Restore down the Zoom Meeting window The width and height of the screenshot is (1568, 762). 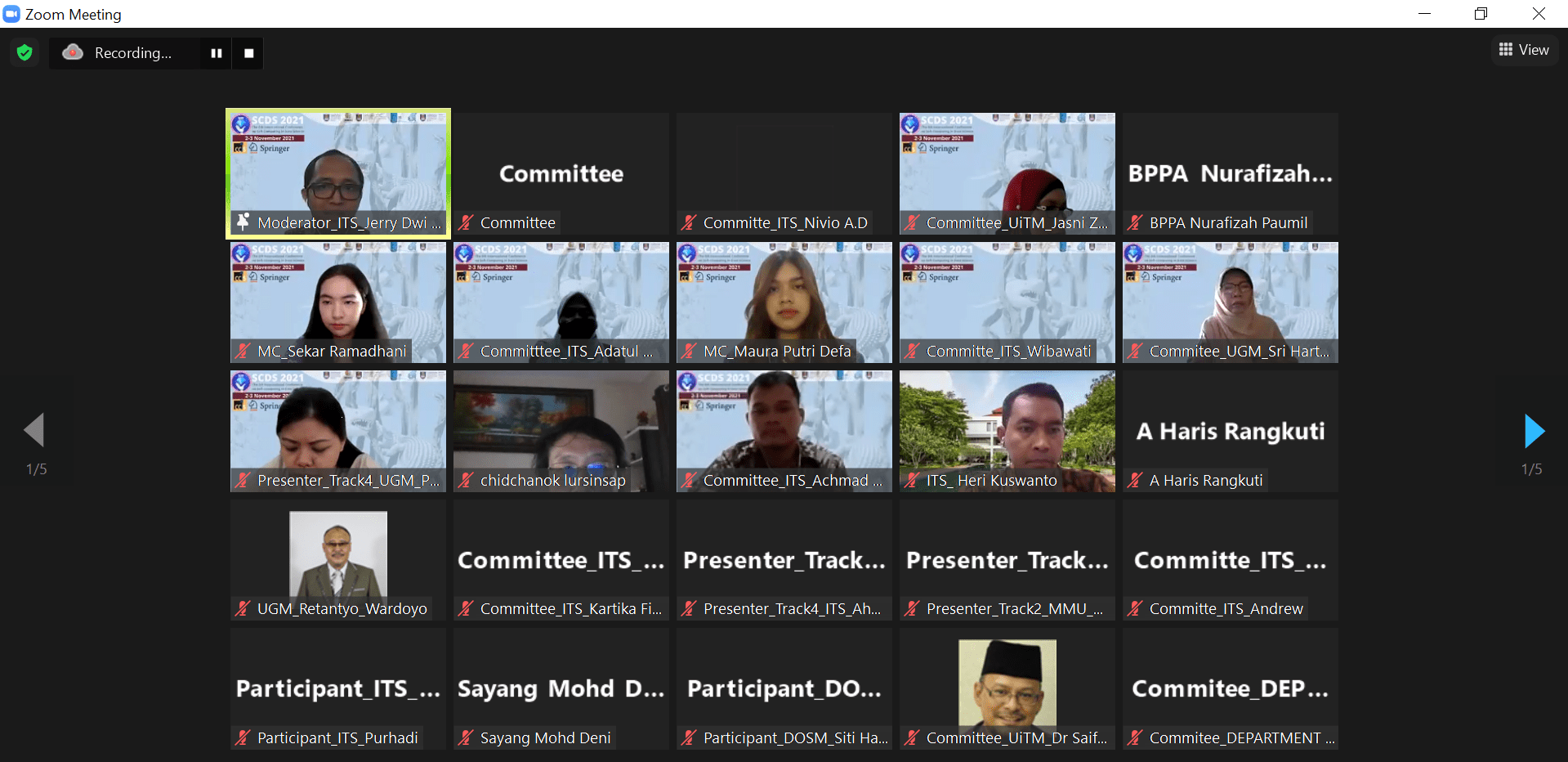pos(1481,14)
